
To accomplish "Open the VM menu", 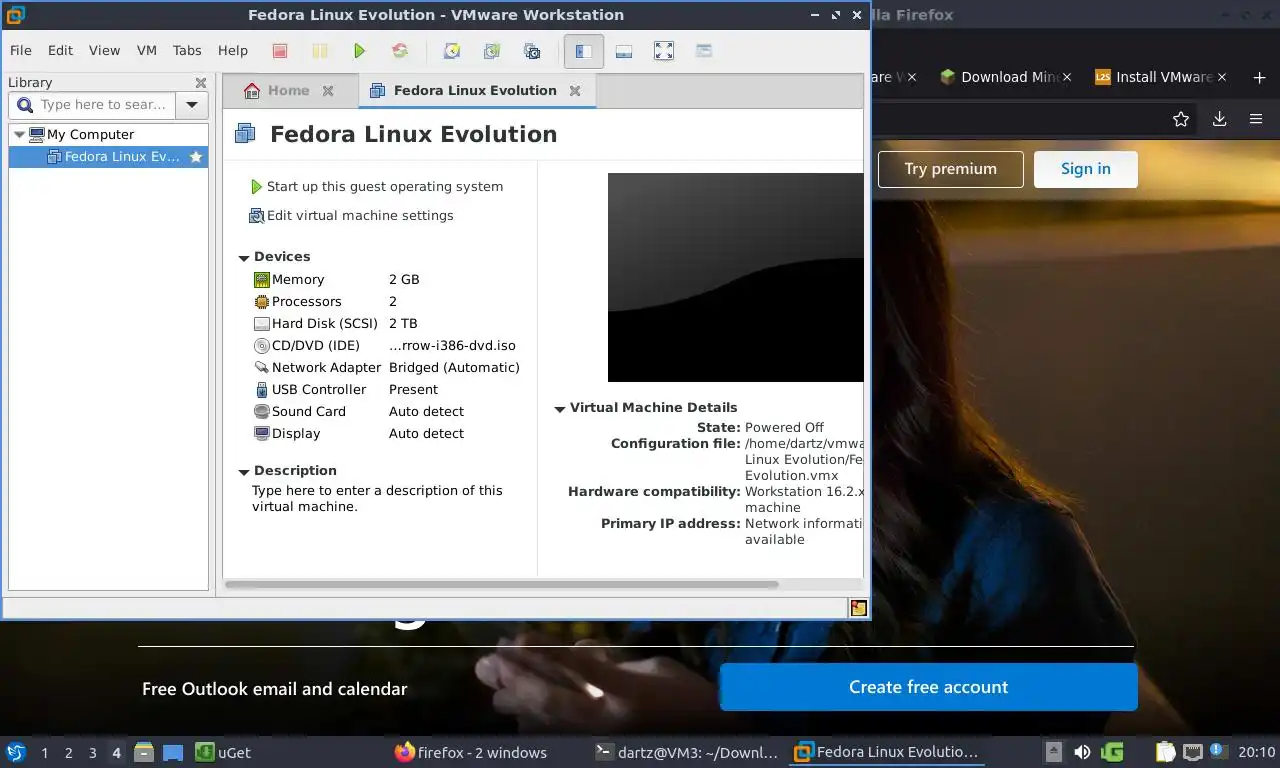I will click(146, 50).
